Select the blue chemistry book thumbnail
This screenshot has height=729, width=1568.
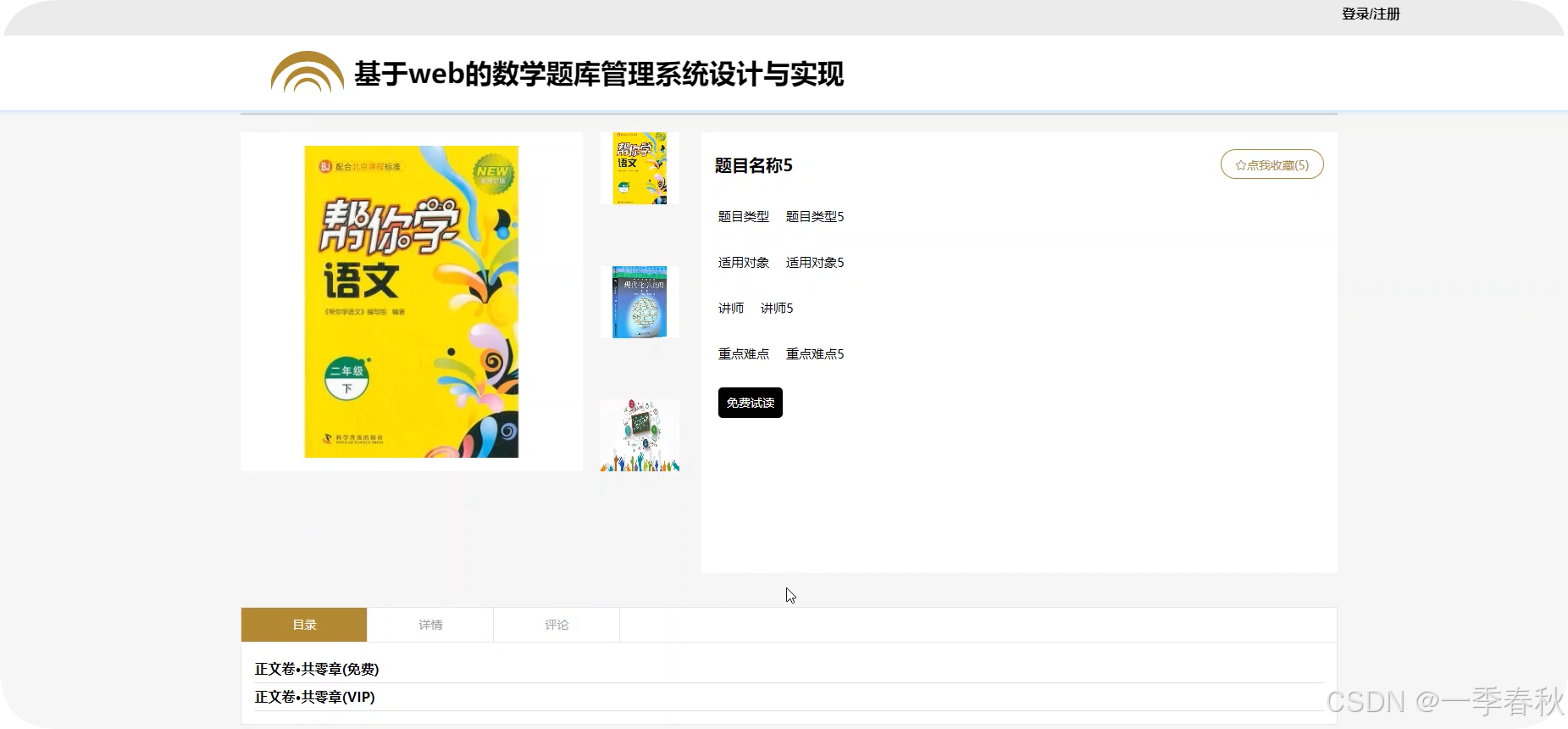(640, 302)
